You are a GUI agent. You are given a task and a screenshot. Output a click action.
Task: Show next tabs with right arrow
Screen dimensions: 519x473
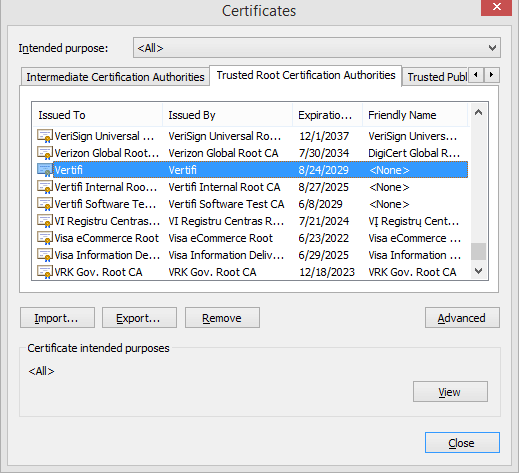(x=492, y=75)
